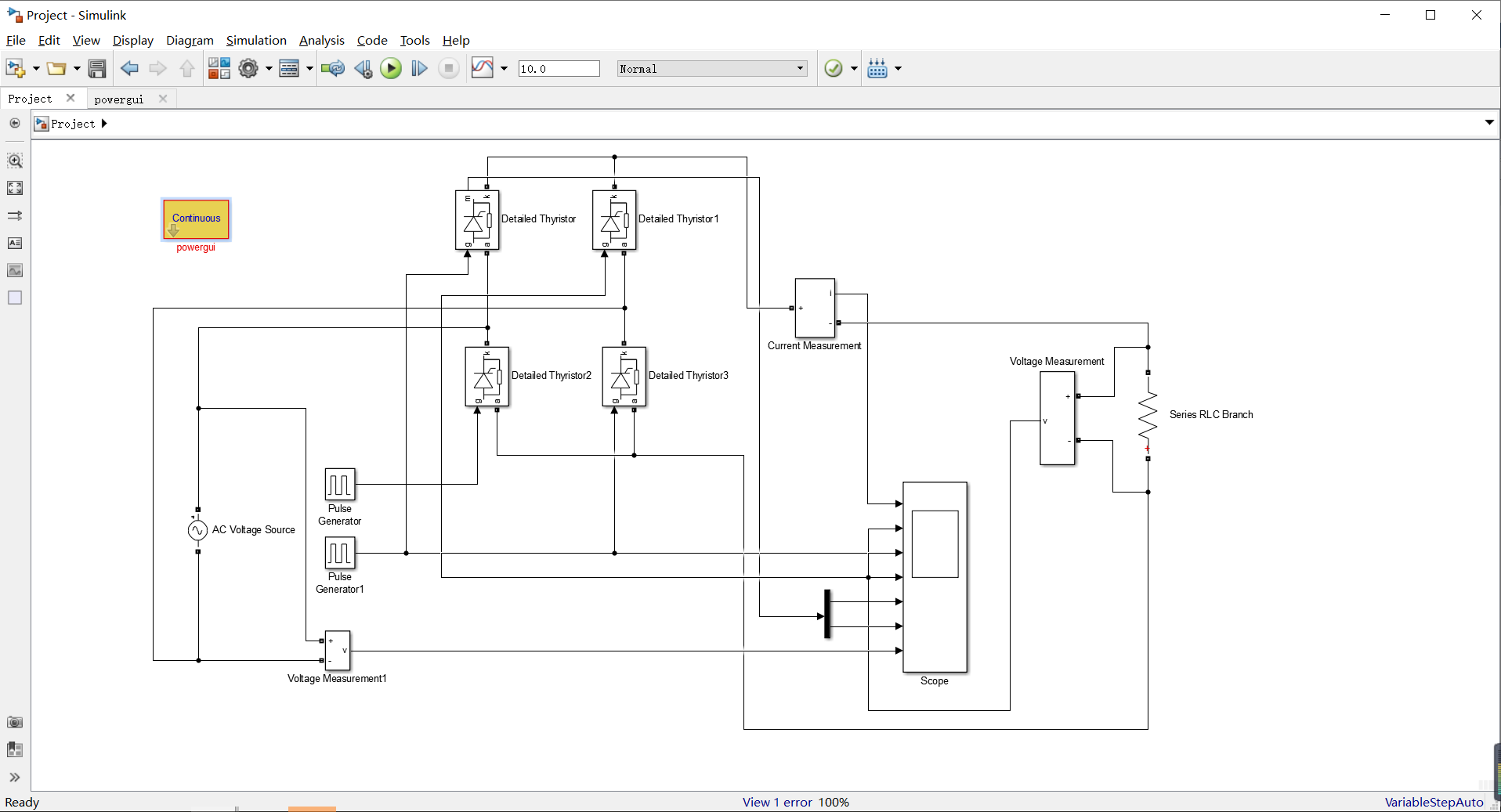
Task: Open the Code menu
Action: [x=372, y=41]
